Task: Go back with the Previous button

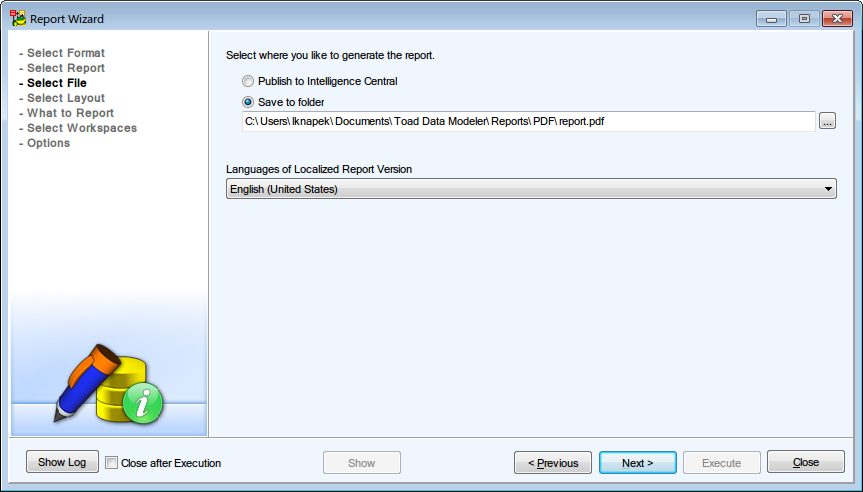Action: pyautogui.click(x=552, y=463)
